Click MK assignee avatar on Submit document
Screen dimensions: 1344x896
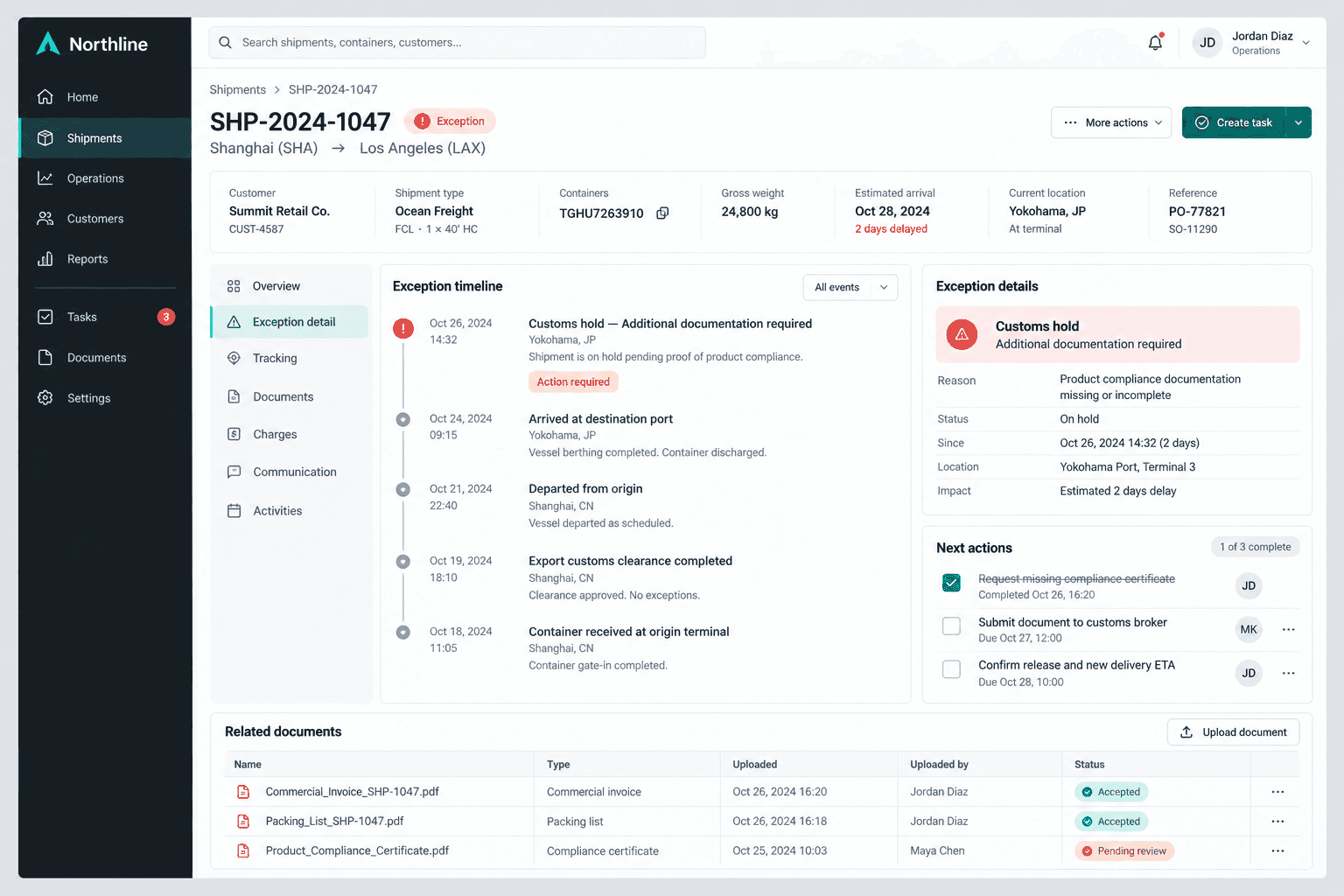point(1249,630)
